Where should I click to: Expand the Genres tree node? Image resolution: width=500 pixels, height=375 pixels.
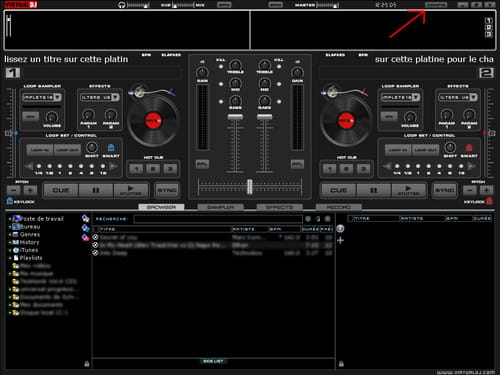tap(10, 235)
